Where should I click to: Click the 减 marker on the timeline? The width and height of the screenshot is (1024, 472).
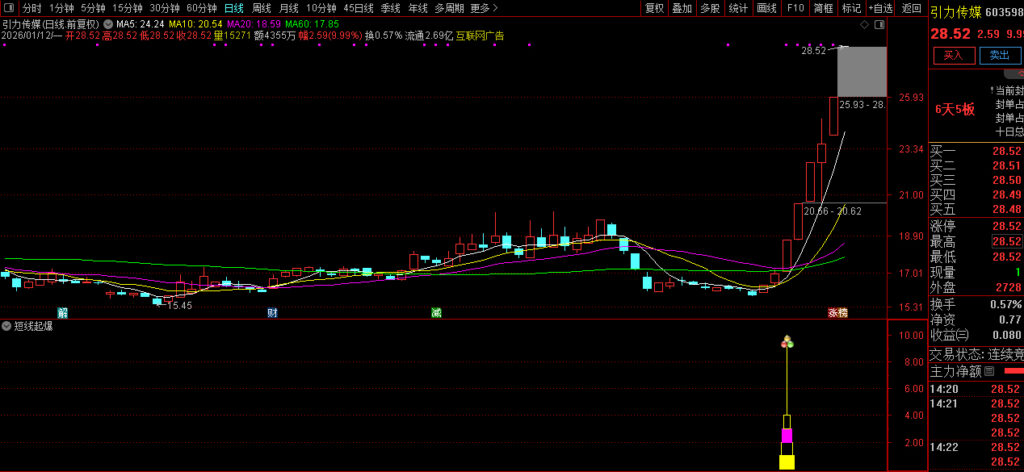pyautogui.click(x=436, y=312)
